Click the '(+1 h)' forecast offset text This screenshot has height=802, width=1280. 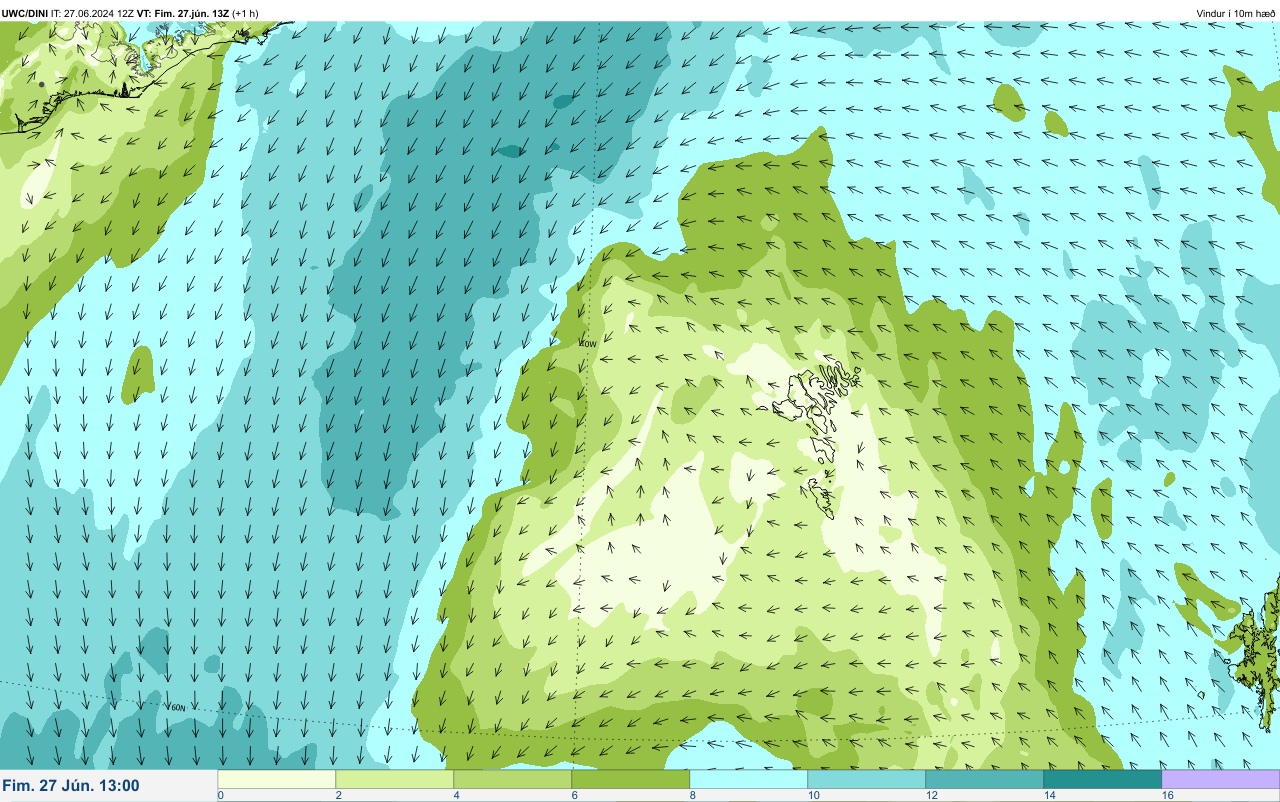point(246,13)
